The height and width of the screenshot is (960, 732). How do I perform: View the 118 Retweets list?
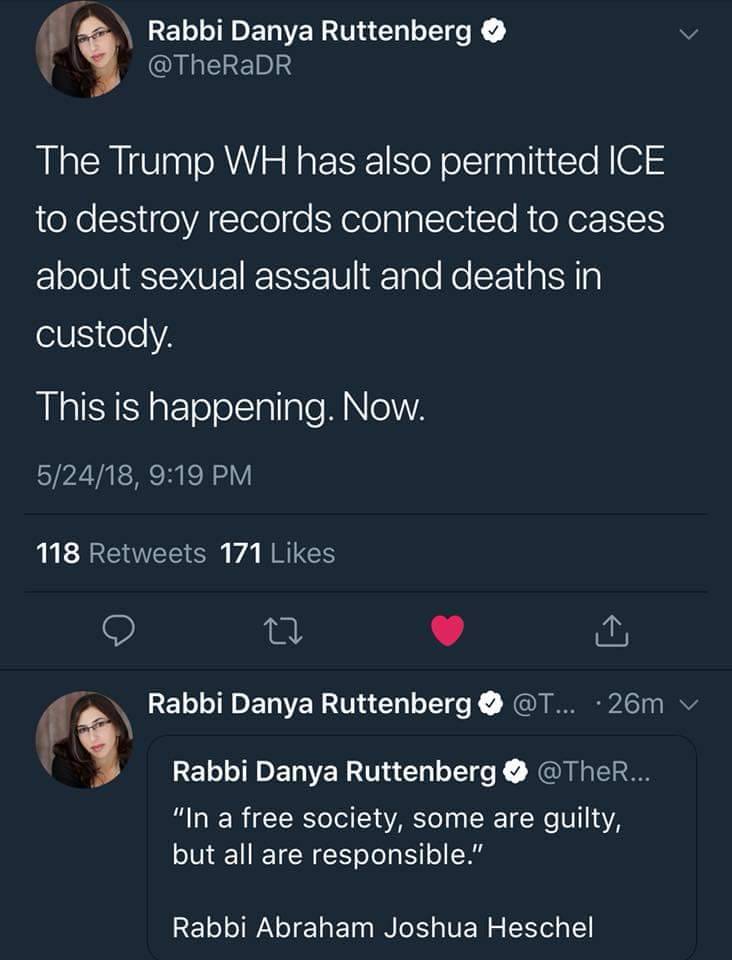click(121, 553)
